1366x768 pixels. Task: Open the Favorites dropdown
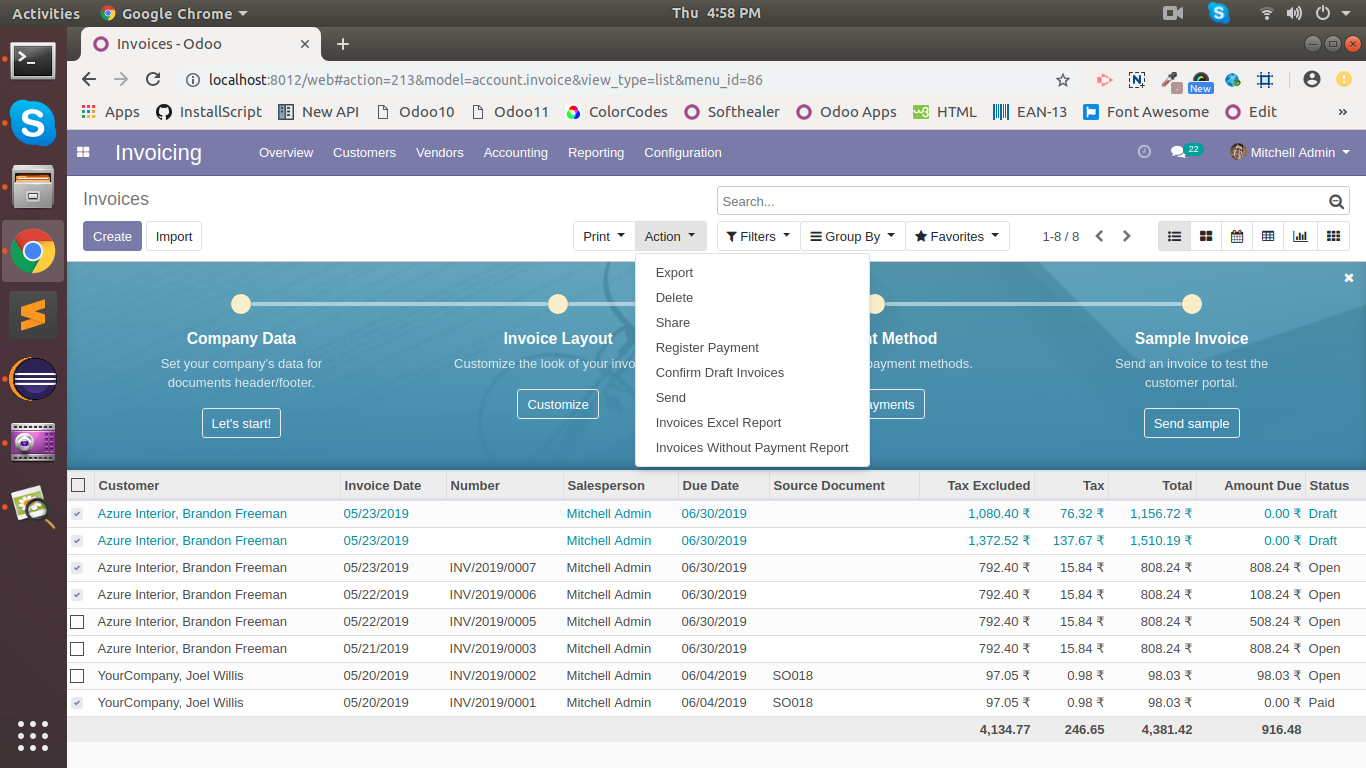[957, 236]
